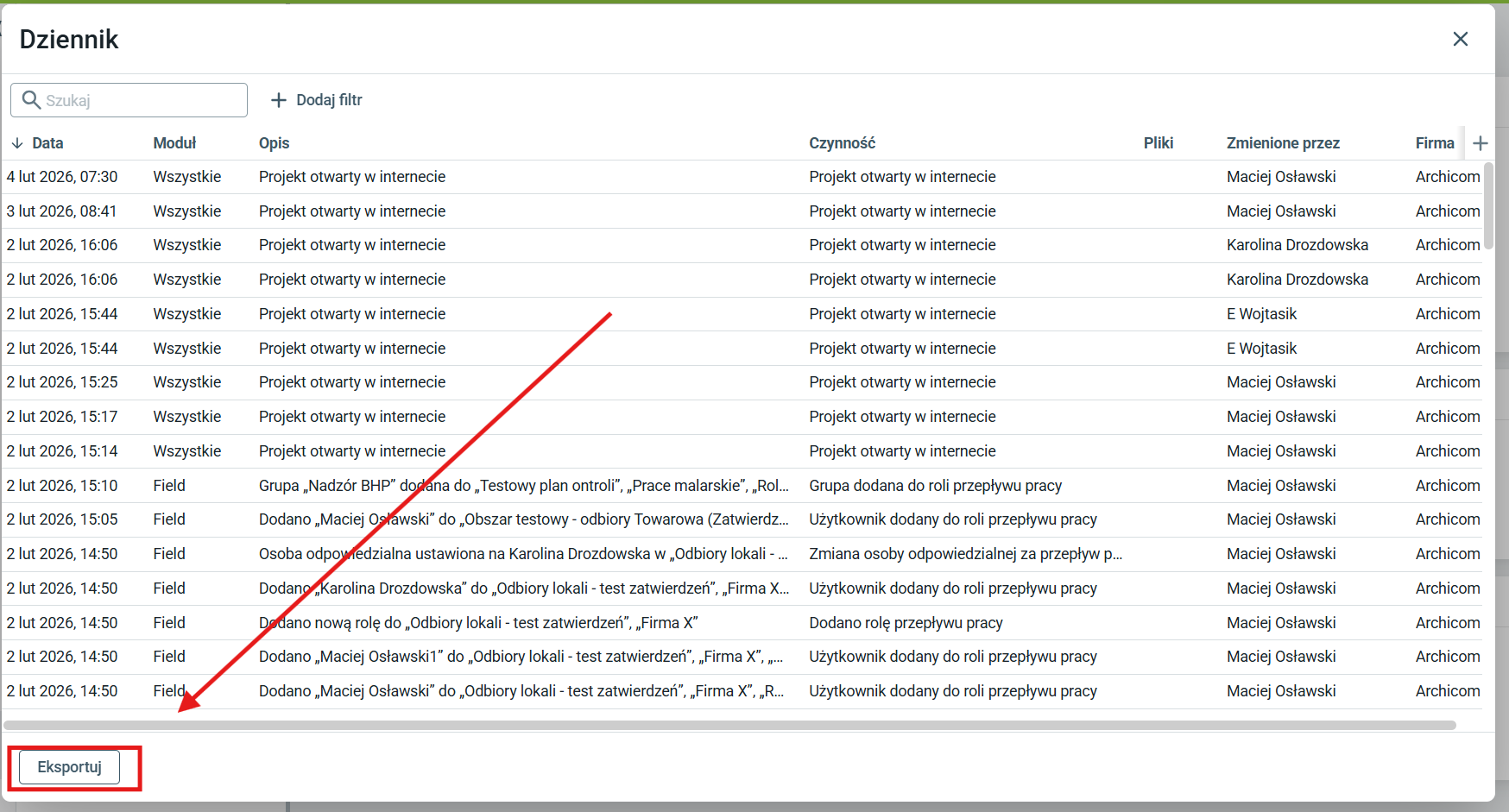Click the Zmienione przez column header
Screen dimensions: 1509x812
point(1283,143)
